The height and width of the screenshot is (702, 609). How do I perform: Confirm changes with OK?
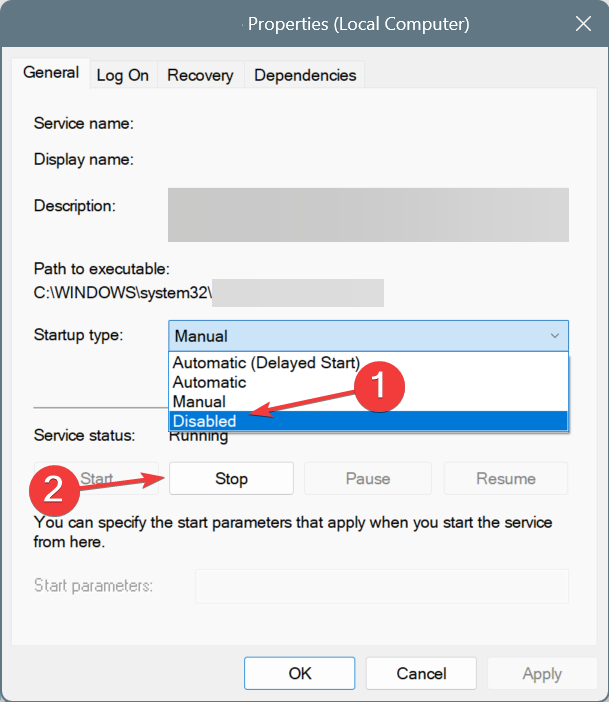pyautogui.click(x=300, y=673)
